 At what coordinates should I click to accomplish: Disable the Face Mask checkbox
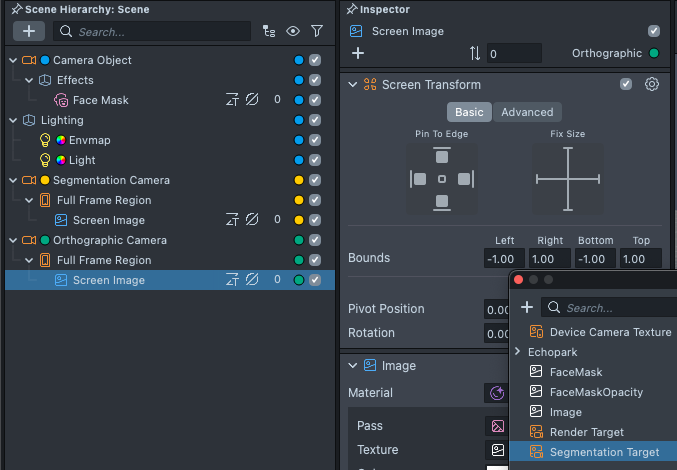(x=315, y=100)
